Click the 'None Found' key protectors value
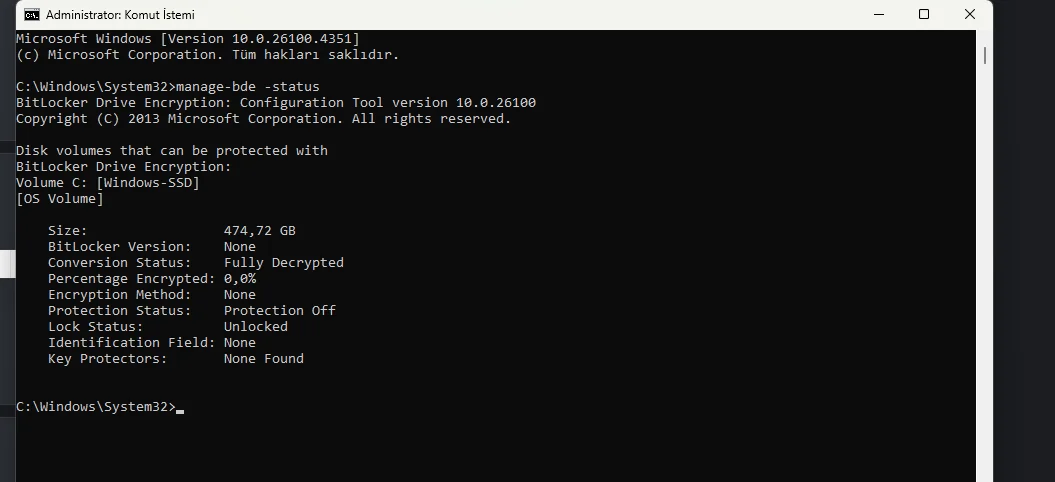 click(263, 359)
